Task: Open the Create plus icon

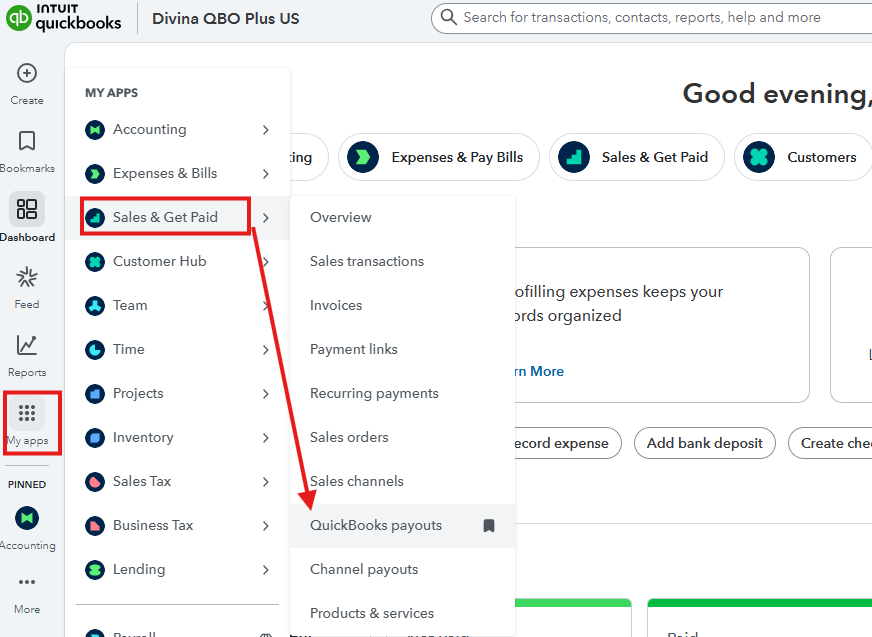Action: click(x=27, y=73)
